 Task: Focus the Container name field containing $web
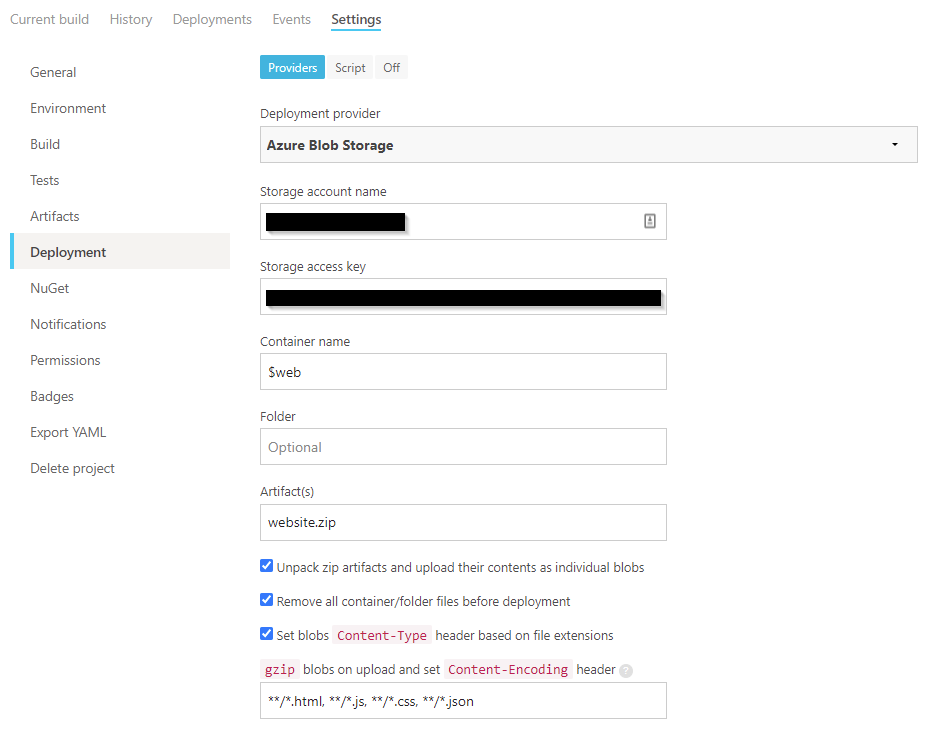[x=463, y=372]
